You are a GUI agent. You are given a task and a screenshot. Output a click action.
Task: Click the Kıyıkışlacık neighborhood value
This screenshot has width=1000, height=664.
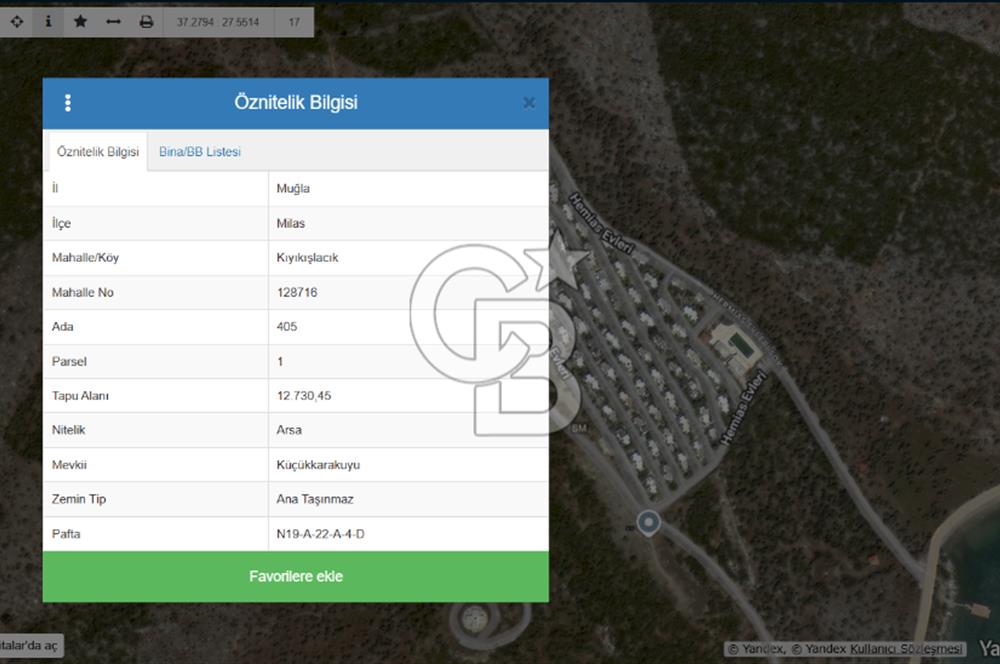[307, 258]
